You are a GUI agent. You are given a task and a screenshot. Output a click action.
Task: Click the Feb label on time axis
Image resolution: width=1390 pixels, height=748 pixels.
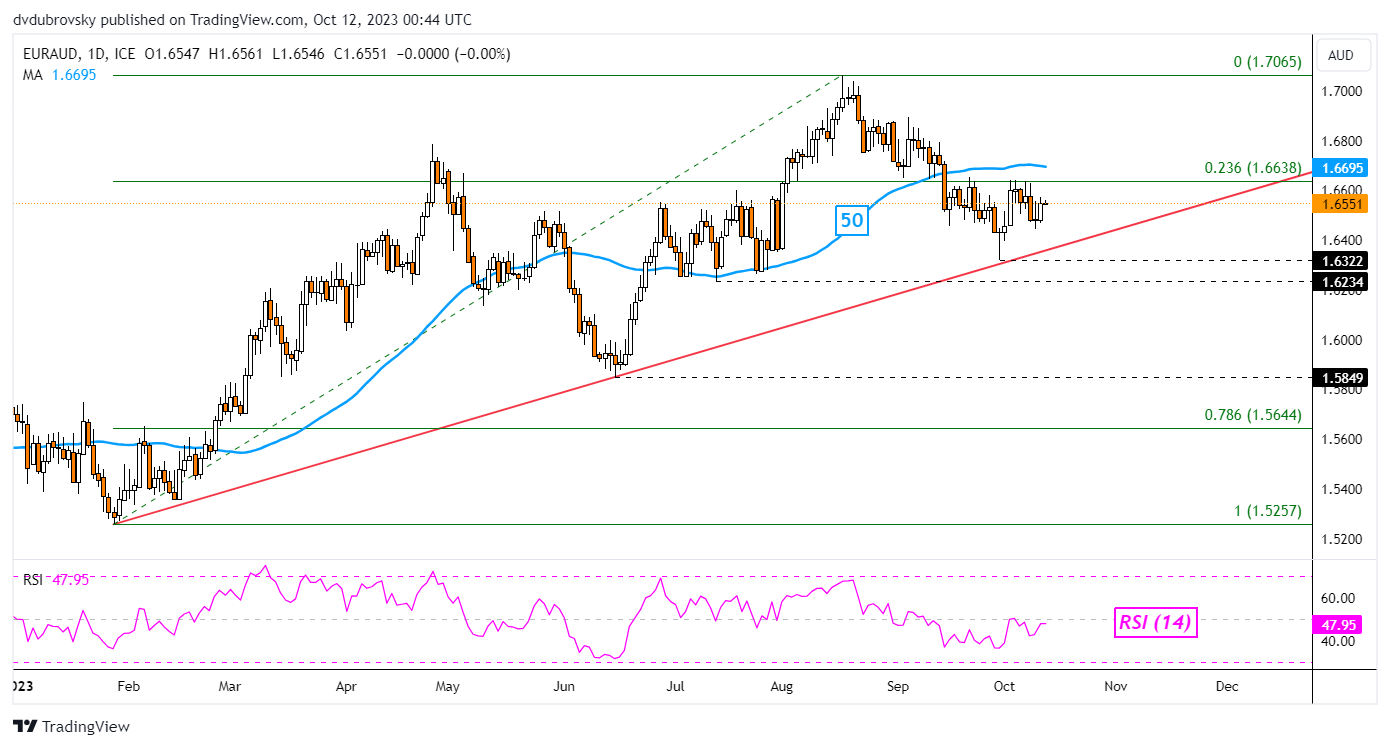[x=130, y=687]
